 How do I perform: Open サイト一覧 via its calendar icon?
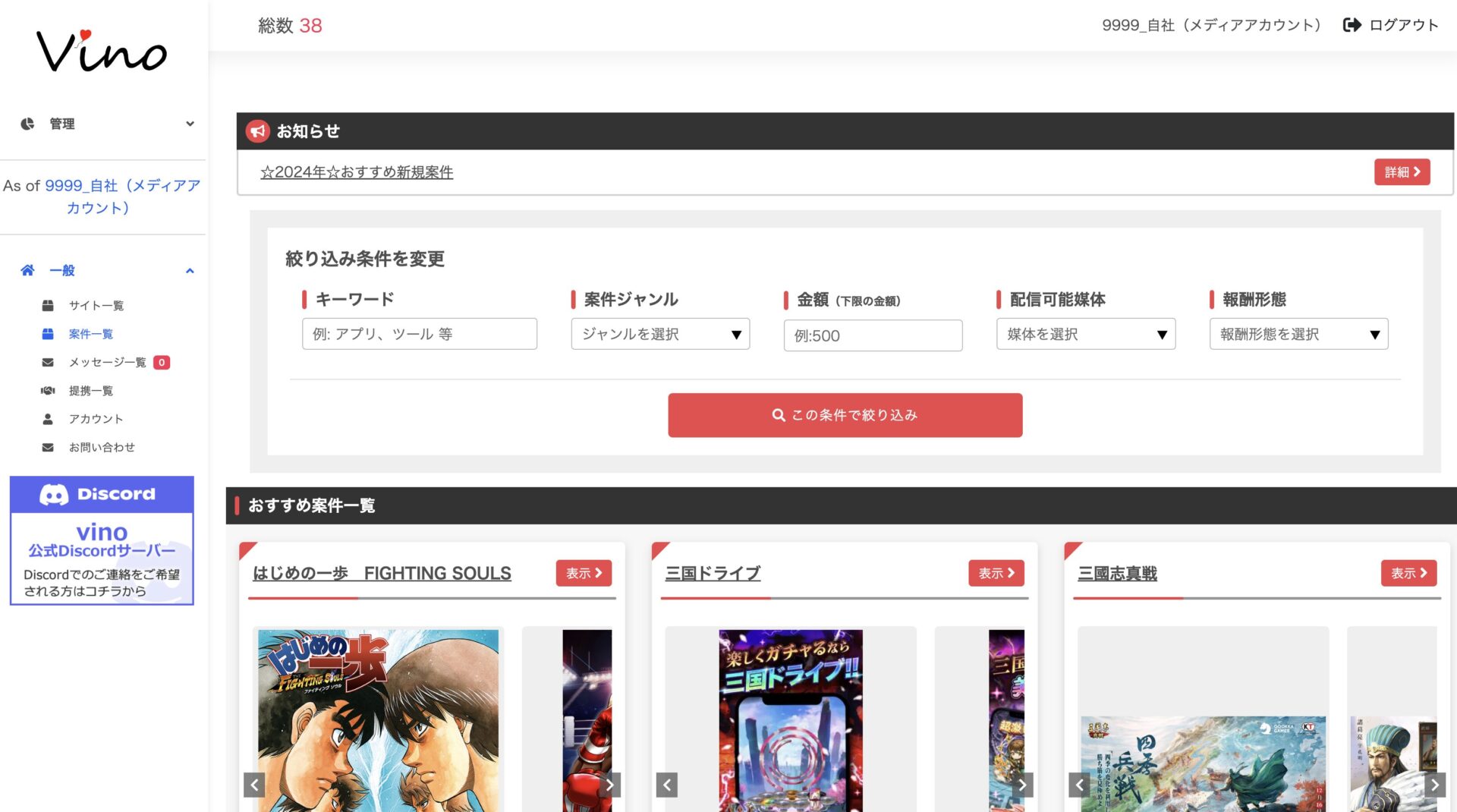(x=48, y=305)
